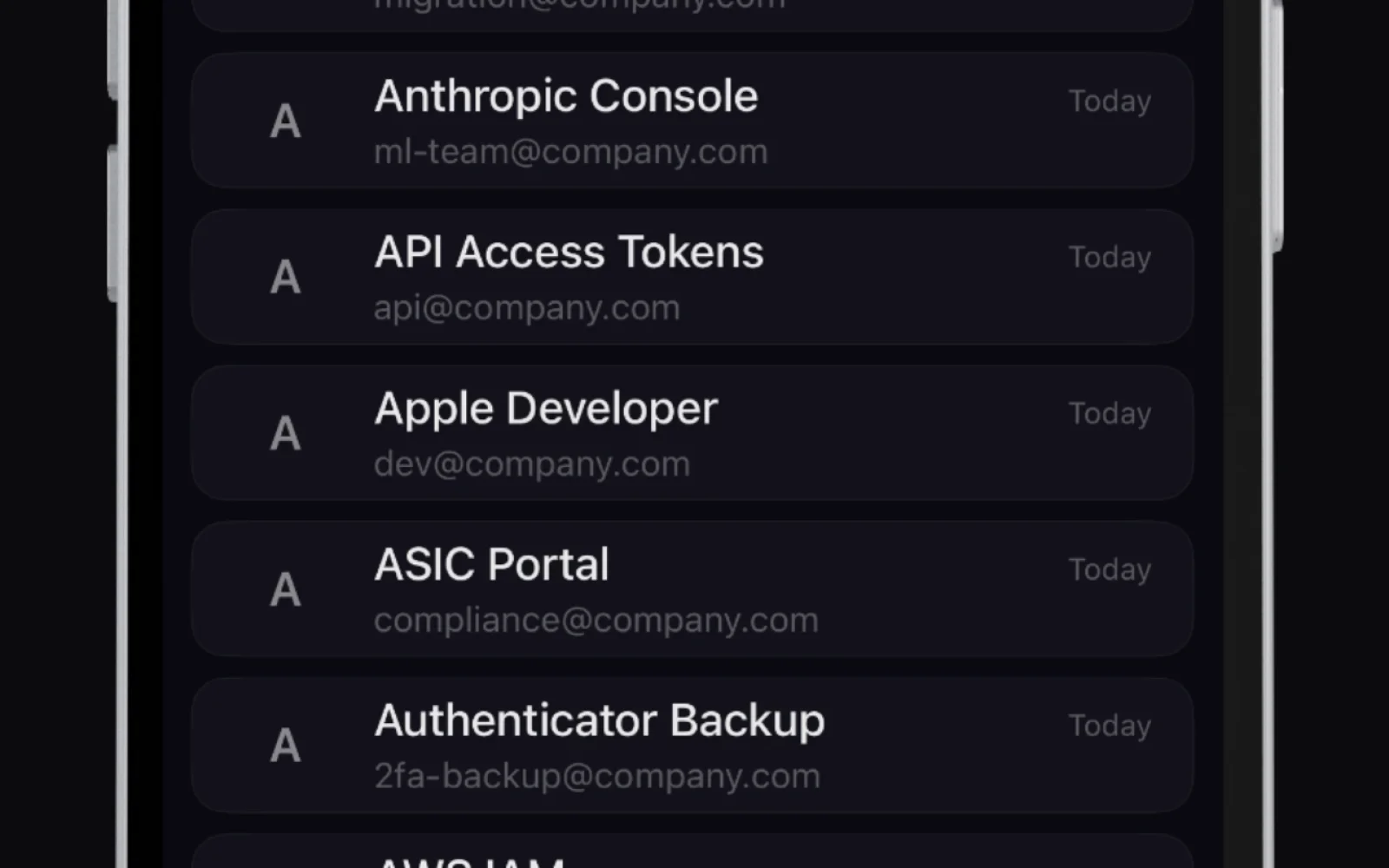Viewport: 1389px width, 868px height.
Task: Tap the A avatar beside ASIC Portal
Action: click(x=286, y=589)
